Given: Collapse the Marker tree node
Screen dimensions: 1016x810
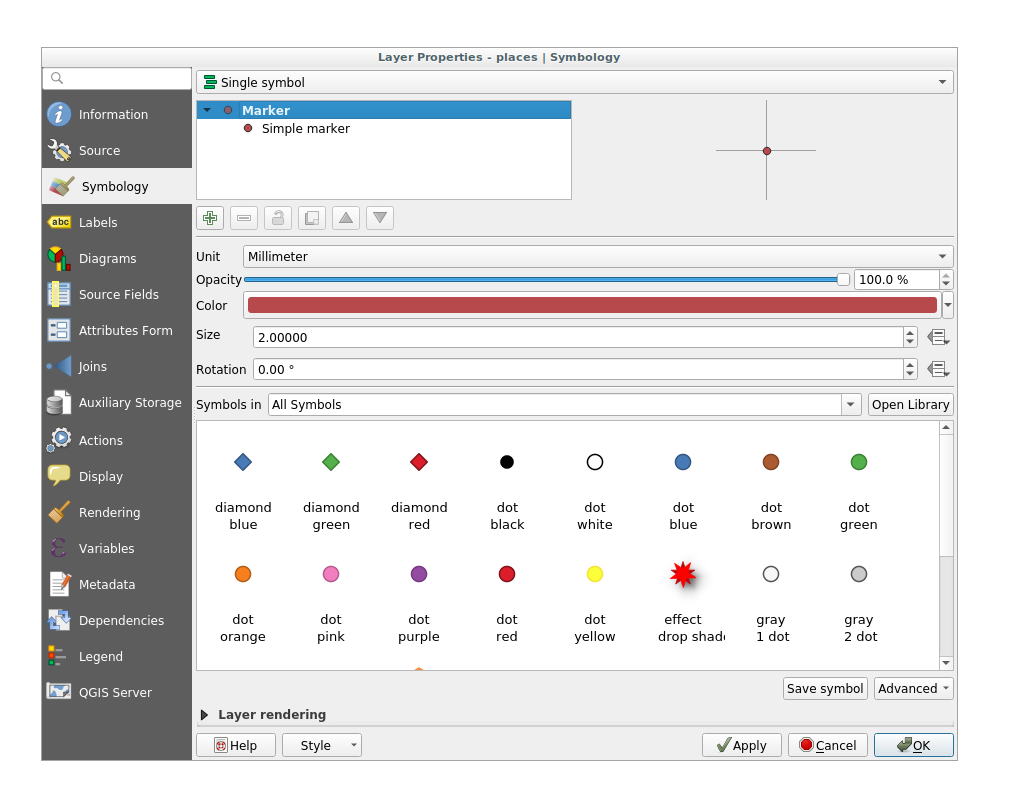Looking at the screenshot, I should [207, 111].
